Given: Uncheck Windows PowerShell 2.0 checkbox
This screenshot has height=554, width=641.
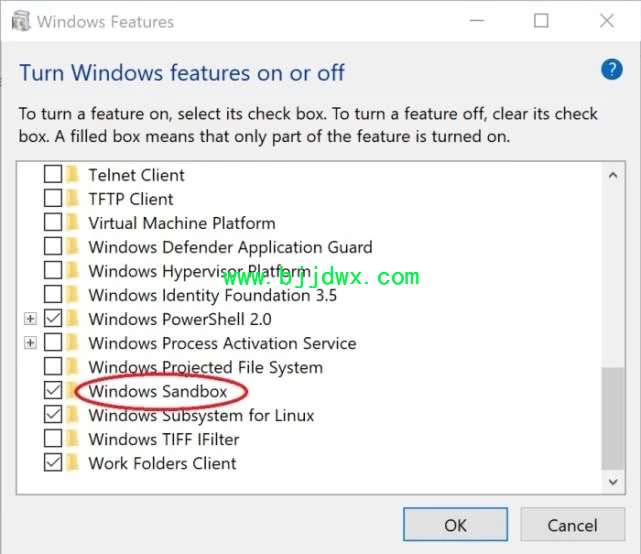Looking at the screenshot, I should tap(53, 318).
